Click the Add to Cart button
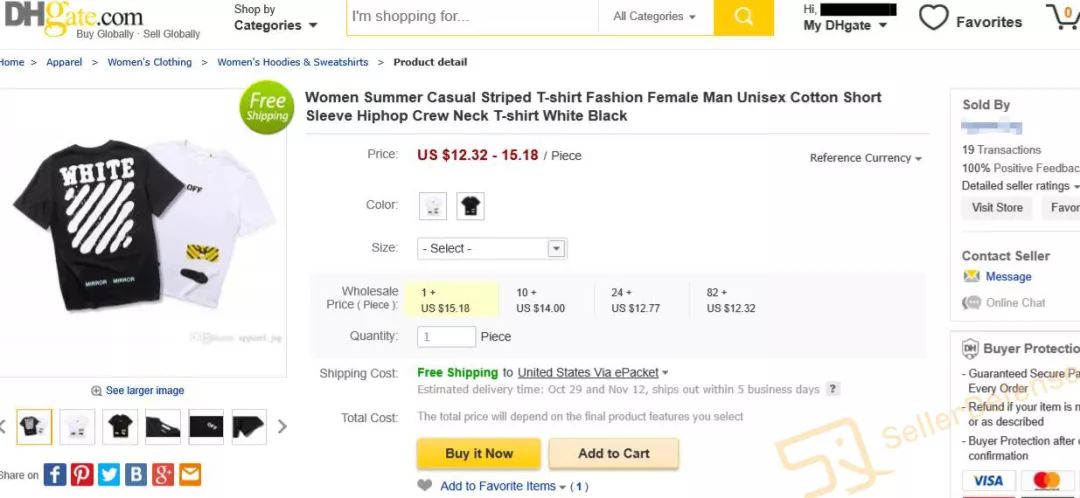Image resolution: width=1080 pixels, height=498 pixels. [613, 453]
